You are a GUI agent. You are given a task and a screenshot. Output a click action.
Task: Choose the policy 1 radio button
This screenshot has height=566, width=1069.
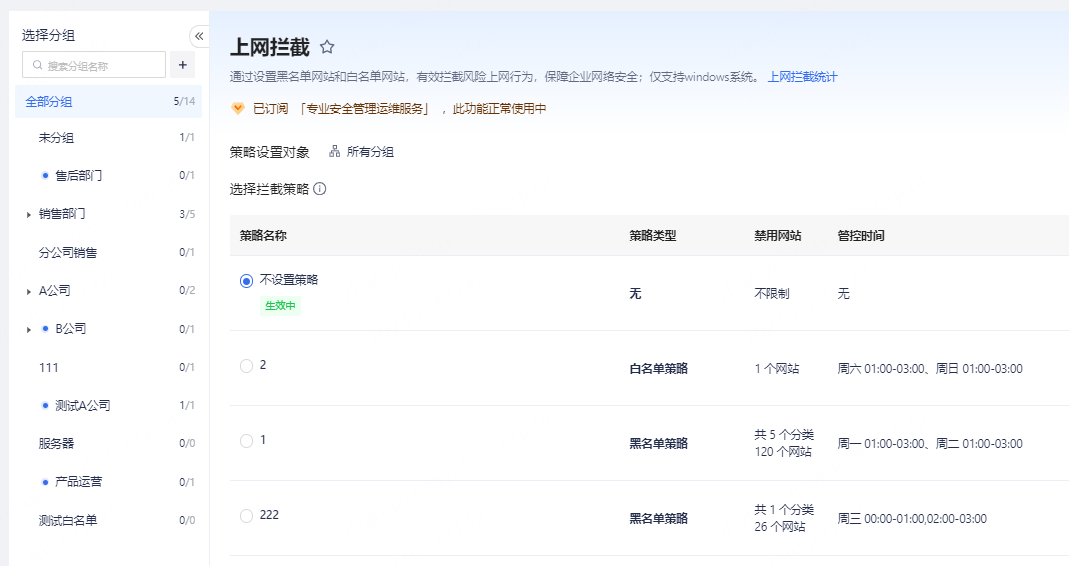247,441
